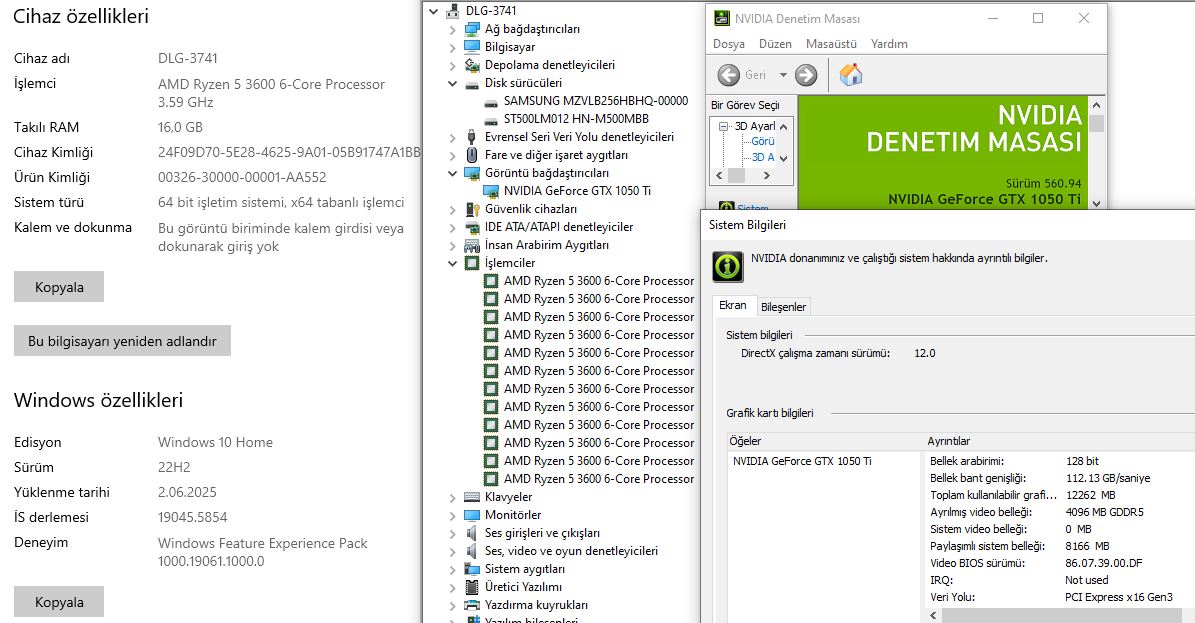Click the Geri back arrow icon
The width and height of the screenshot is (1195, 623).
729,75
